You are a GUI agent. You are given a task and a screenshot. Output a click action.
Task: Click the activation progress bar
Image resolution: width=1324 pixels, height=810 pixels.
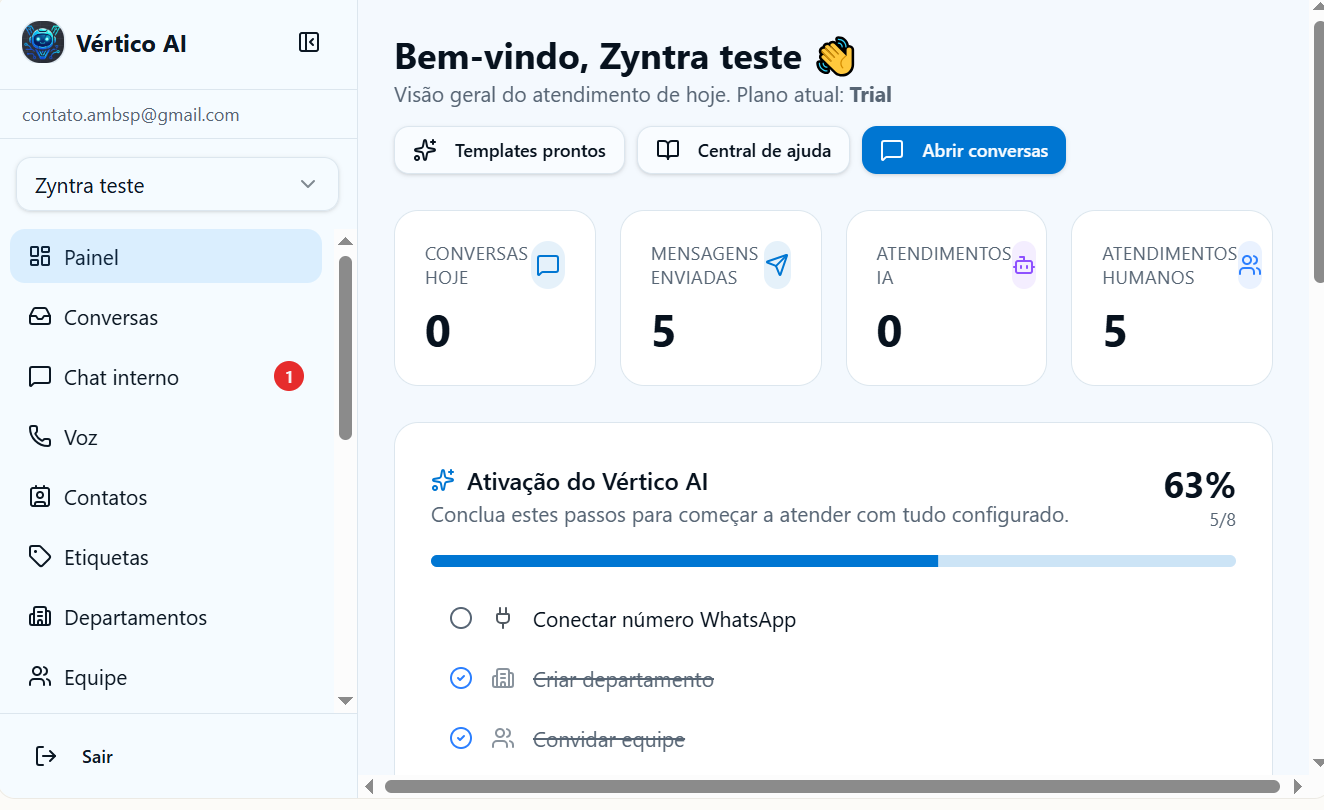(833, 561)
